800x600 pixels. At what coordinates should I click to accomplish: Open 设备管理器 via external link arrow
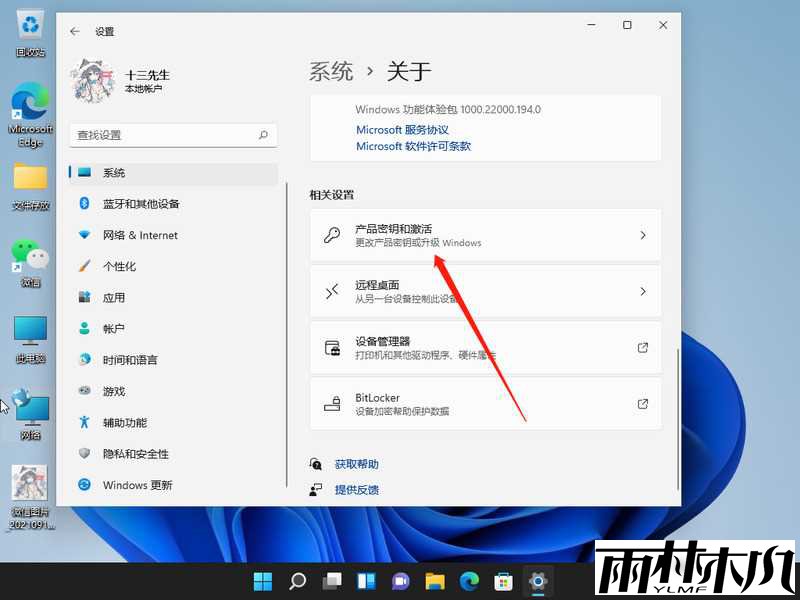pyautogui.click(x=643, y=347)
